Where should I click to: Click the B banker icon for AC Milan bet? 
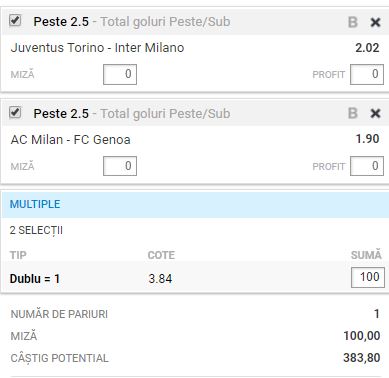coord(352,114)
